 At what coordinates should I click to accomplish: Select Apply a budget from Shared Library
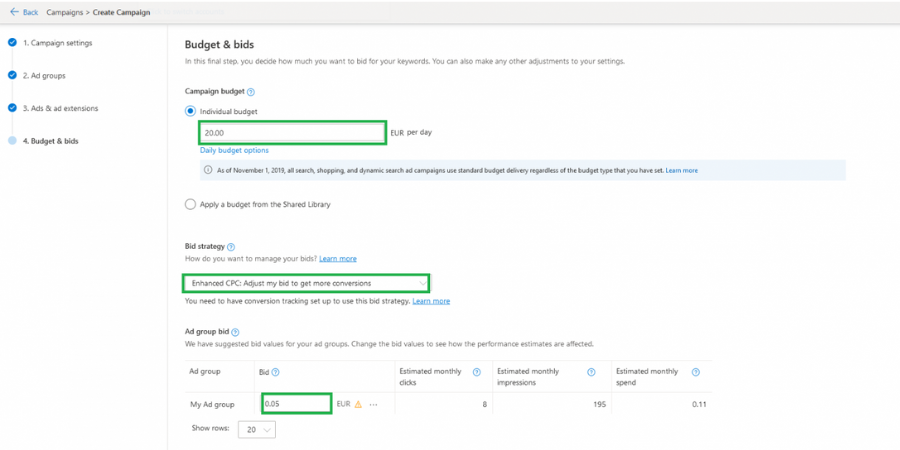(x=190, y=204)
